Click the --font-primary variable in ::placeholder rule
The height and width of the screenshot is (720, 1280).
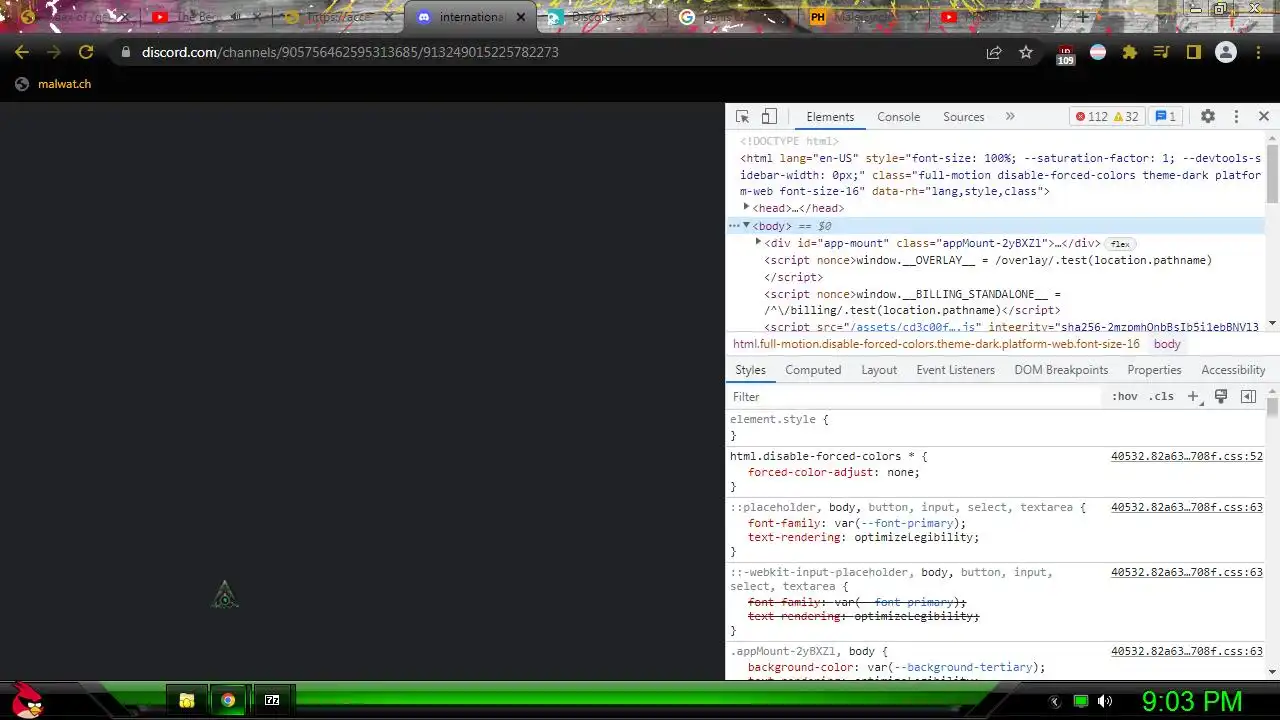(x=906, y=523)
